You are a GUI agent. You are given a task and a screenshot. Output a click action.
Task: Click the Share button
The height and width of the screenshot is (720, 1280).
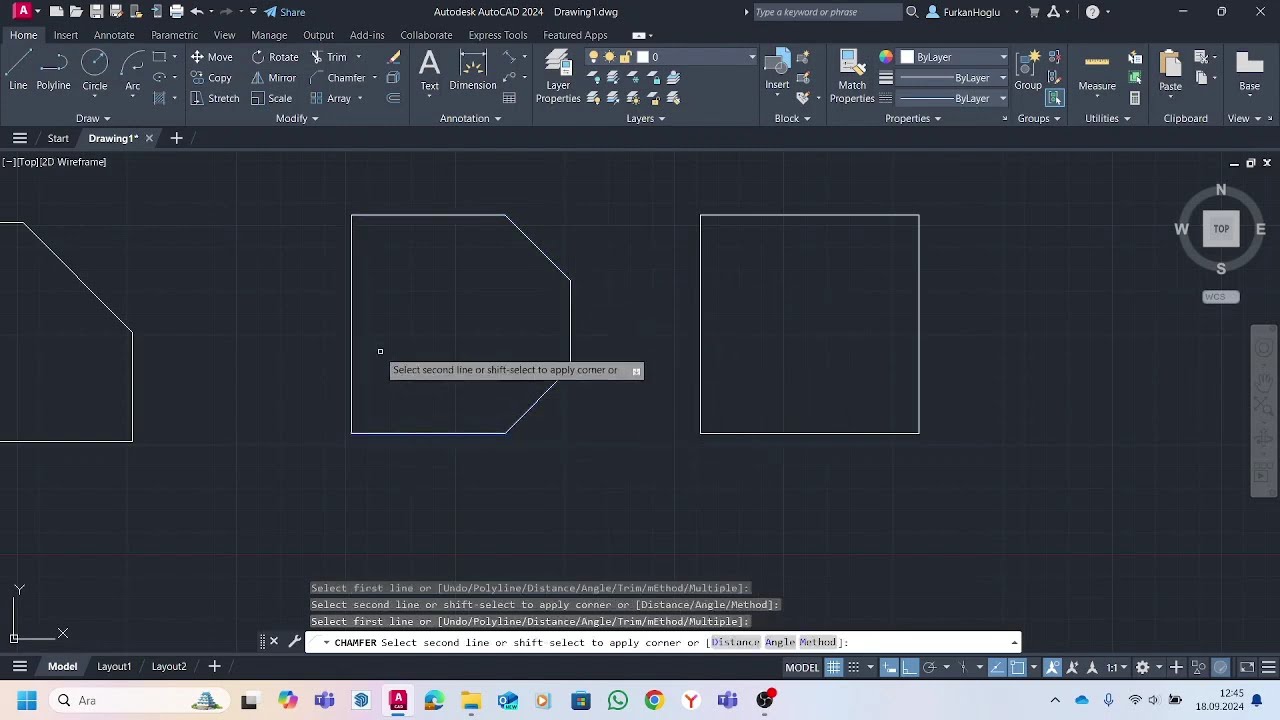[285, 12]
